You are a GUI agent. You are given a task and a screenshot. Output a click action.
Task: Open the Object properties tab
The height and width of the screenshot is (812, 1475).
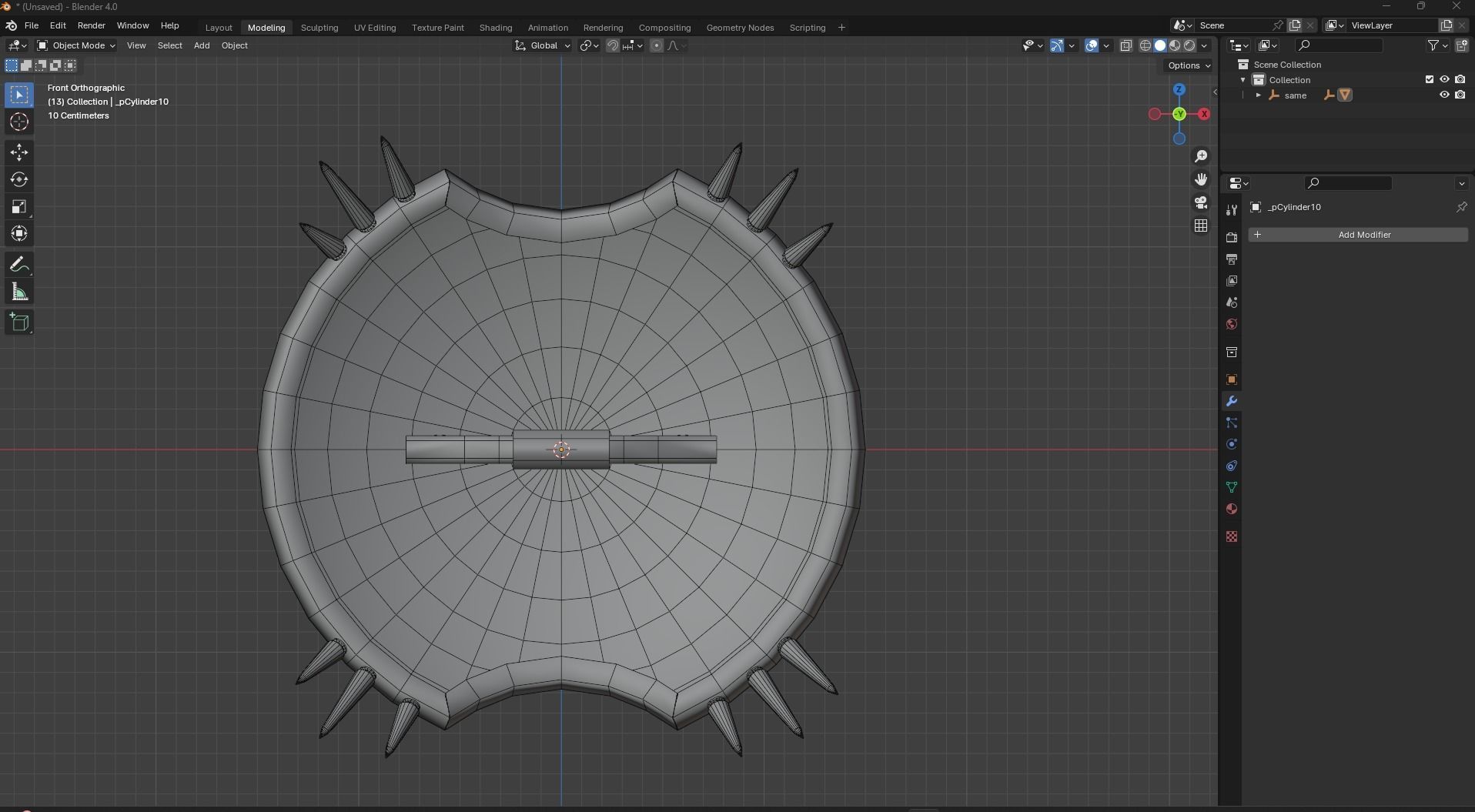point(1231,379)
